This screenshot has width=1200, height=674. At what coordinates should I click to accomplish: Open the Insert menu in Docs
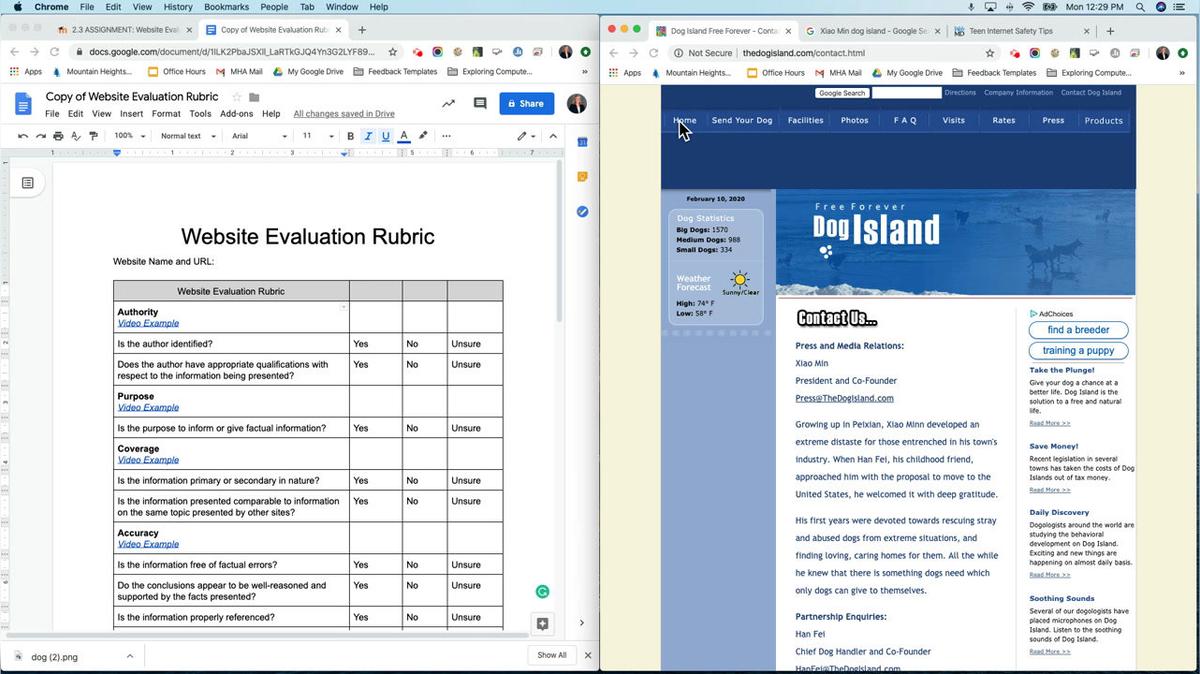click(x=132, y=114)
